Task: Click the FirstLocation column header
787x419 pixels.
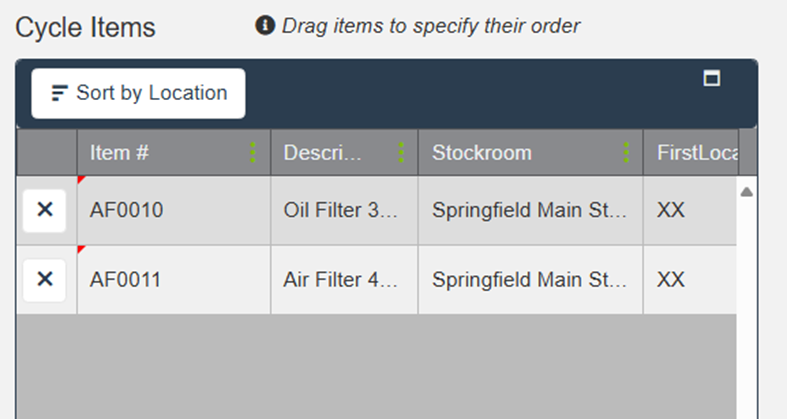Action: click(x=695, y=153)
